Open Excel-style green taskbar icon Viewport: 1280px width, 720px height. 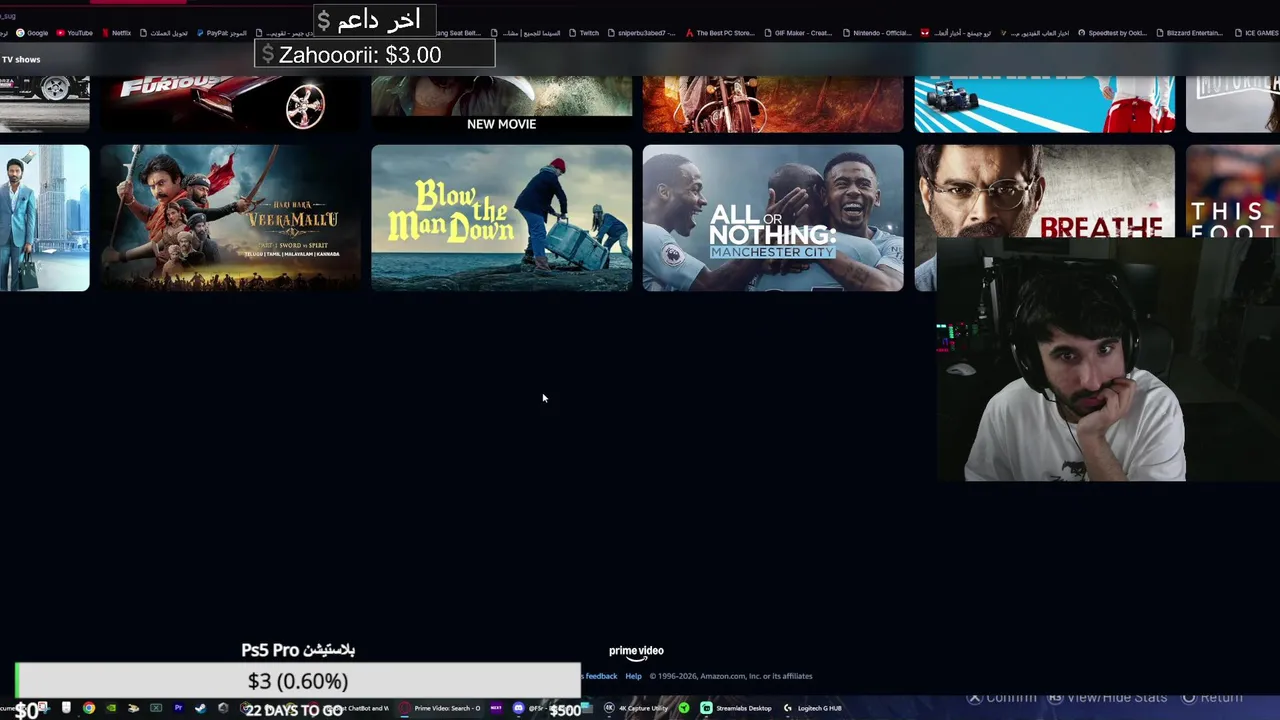click(x=156, y=708)
